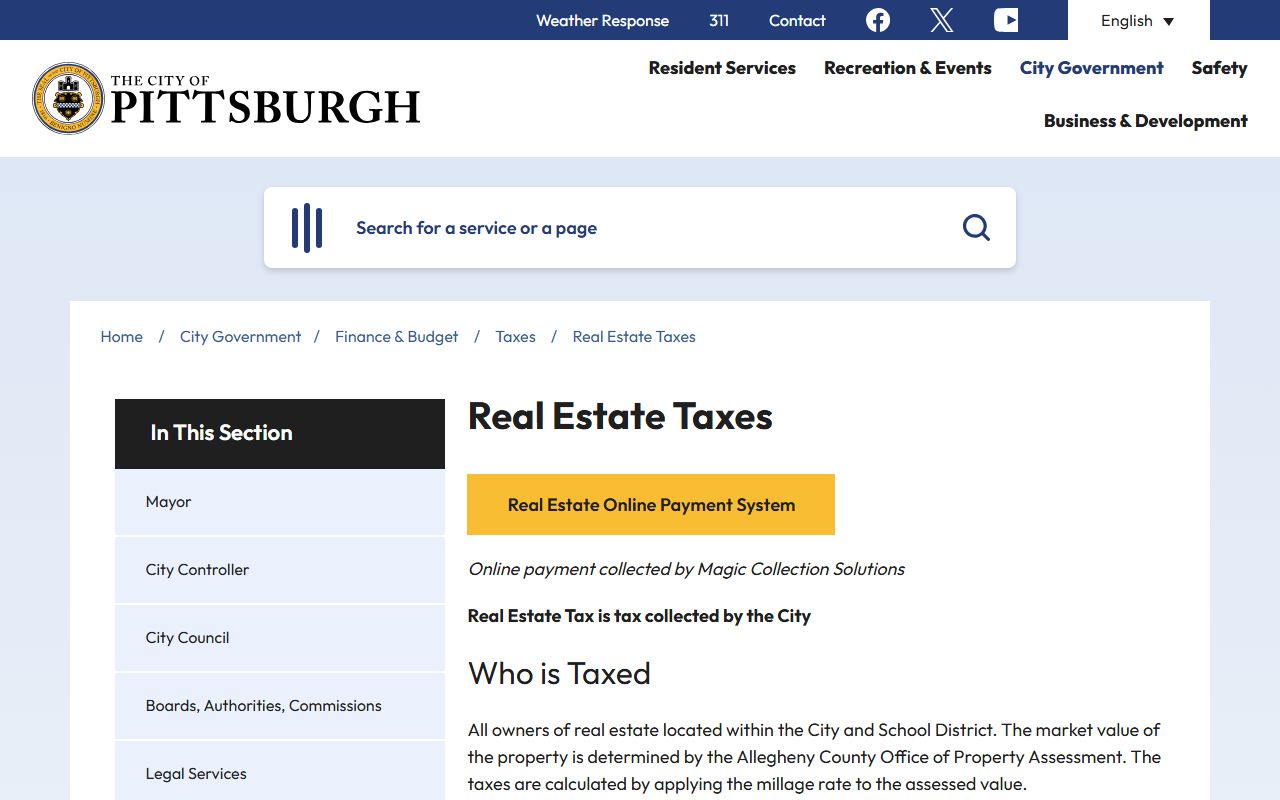Open the City's Facebook page icon

pos(878,20)
